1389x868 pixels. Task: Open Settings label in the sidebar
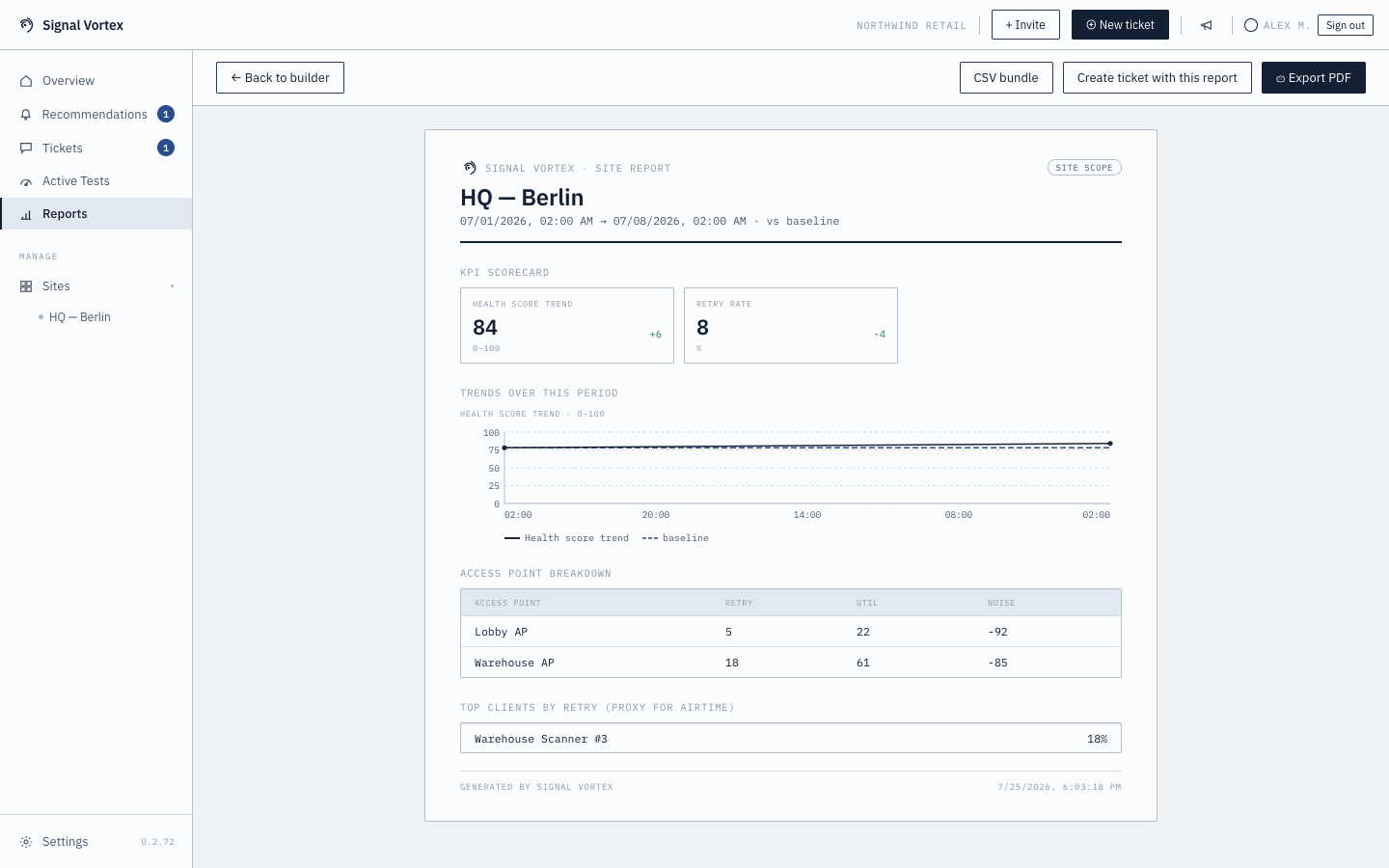click(66, 842)
